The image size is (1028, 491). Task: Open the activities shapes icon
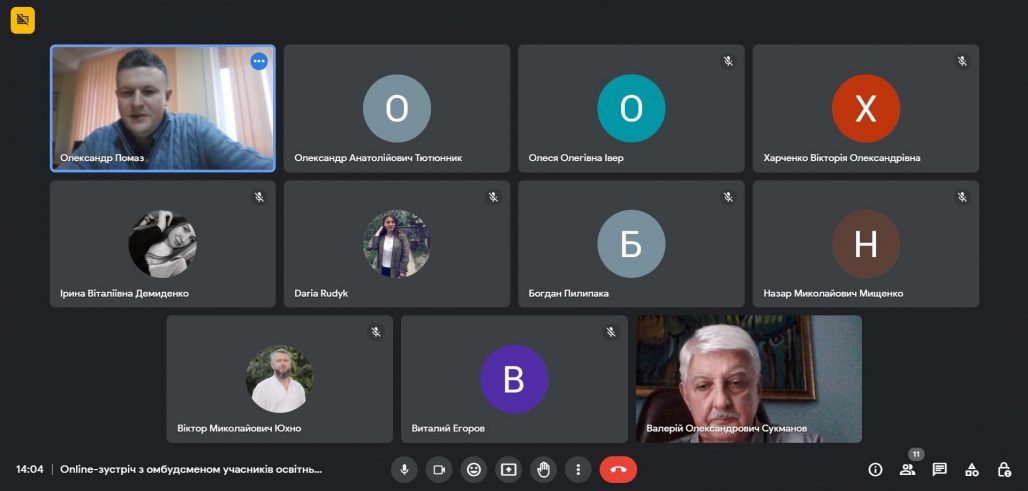pos(972,469)
